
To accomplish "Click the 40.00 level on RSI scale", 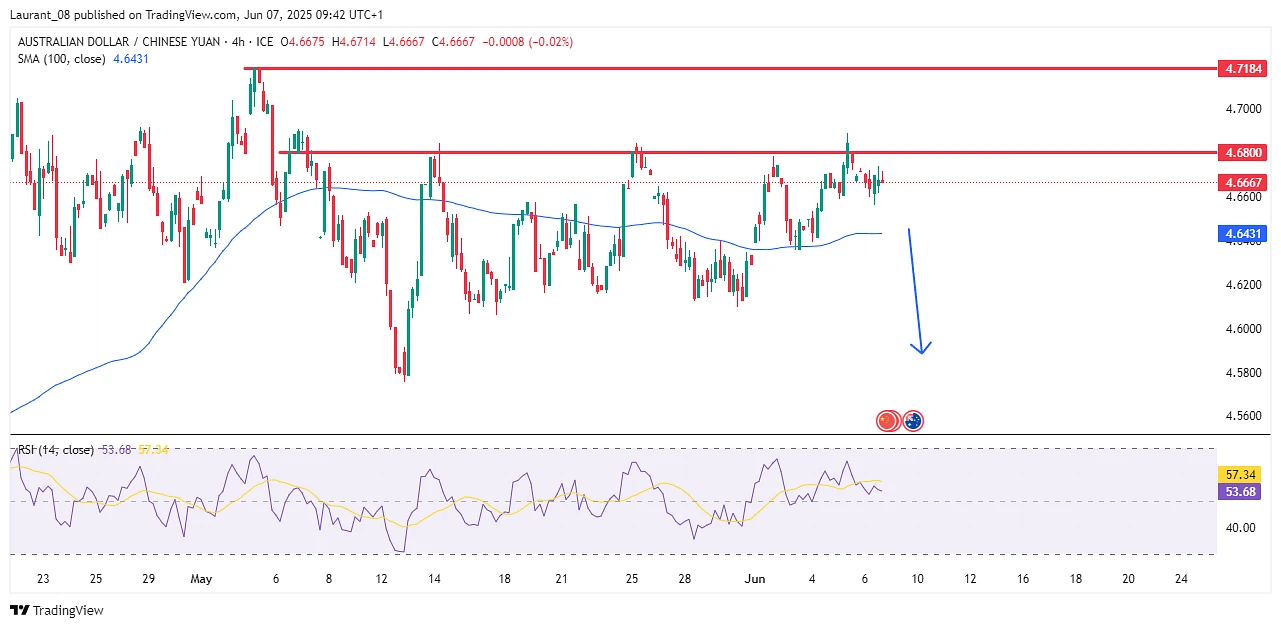I will click(1241, 528).
